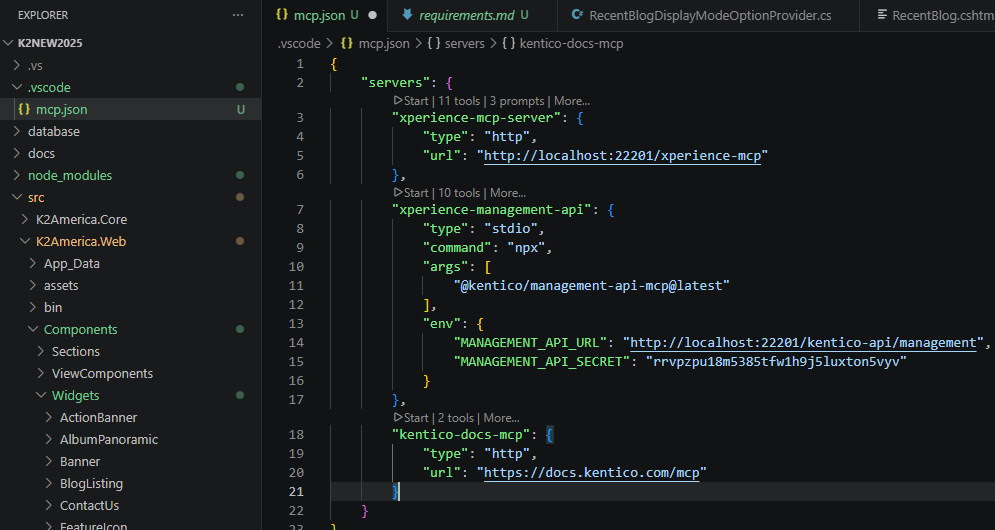This screenshot has height=530, width=995.
Task: Collapse the Components folder
Action: 33,329
